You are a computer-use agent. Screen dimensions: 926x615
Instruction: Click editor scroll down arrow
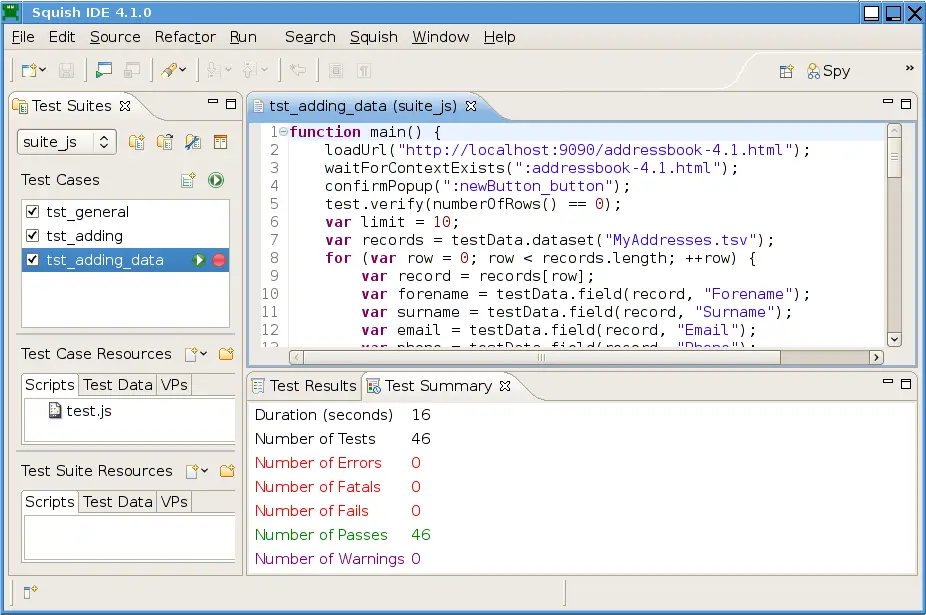point(894,339)
